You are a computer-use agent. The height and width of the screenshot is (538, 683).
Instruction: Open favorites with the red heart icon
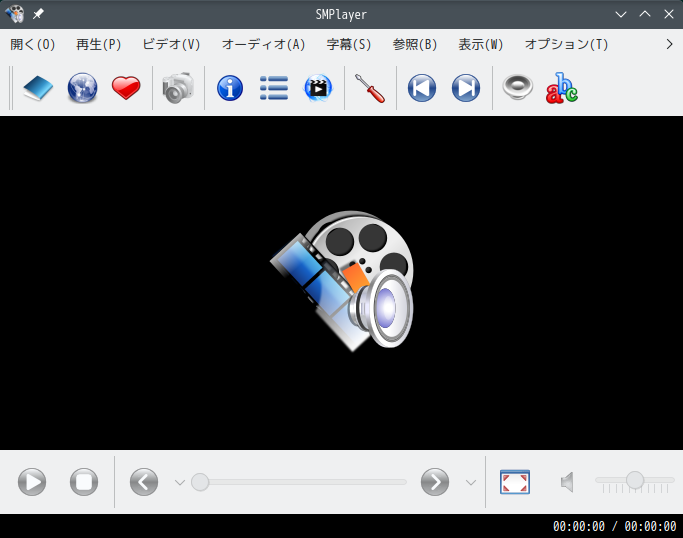pyautogui.click(x=126, y=88)
